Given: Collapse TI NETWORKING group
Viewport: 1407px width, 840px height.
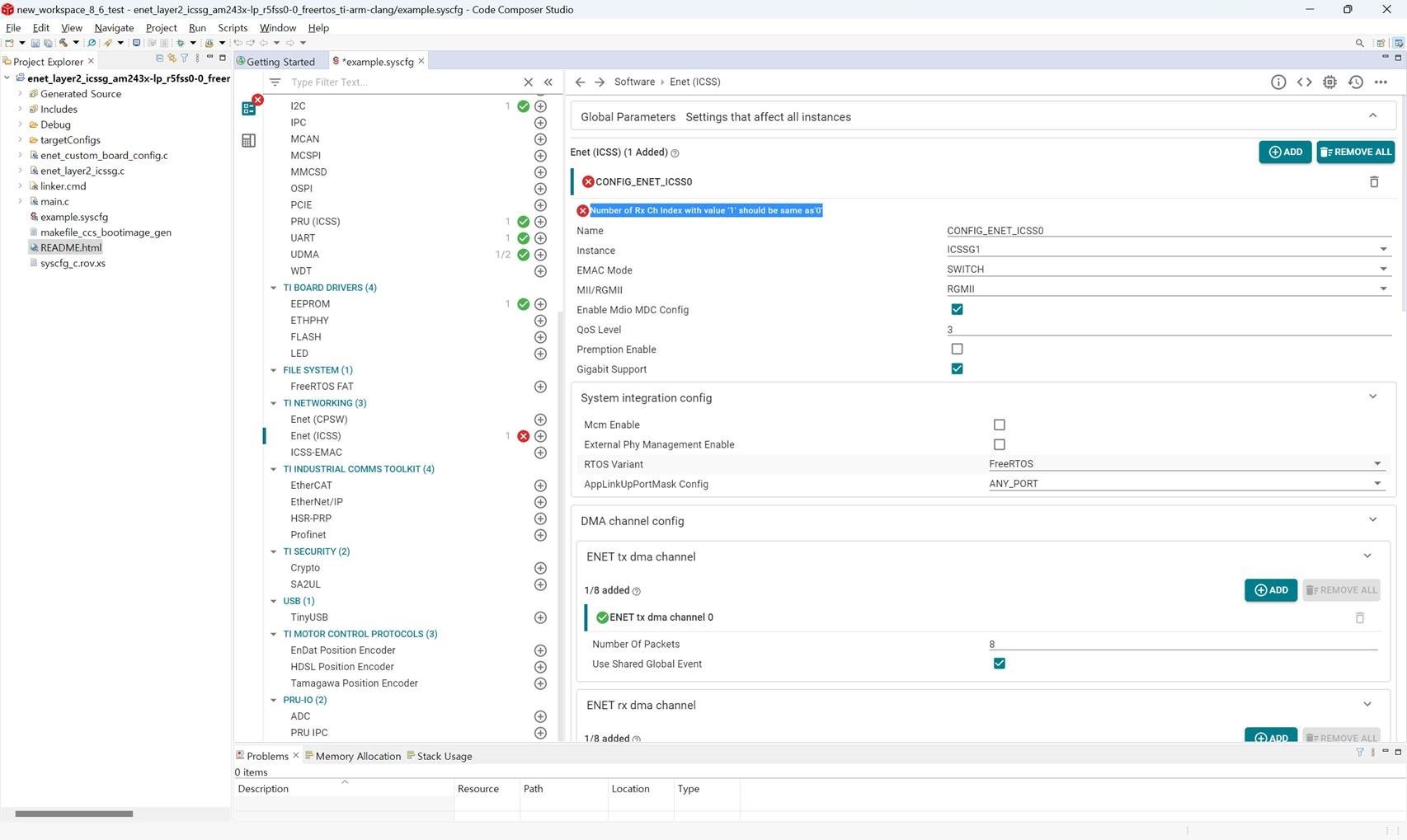Looking at the screenshot, I should point(273,403).
